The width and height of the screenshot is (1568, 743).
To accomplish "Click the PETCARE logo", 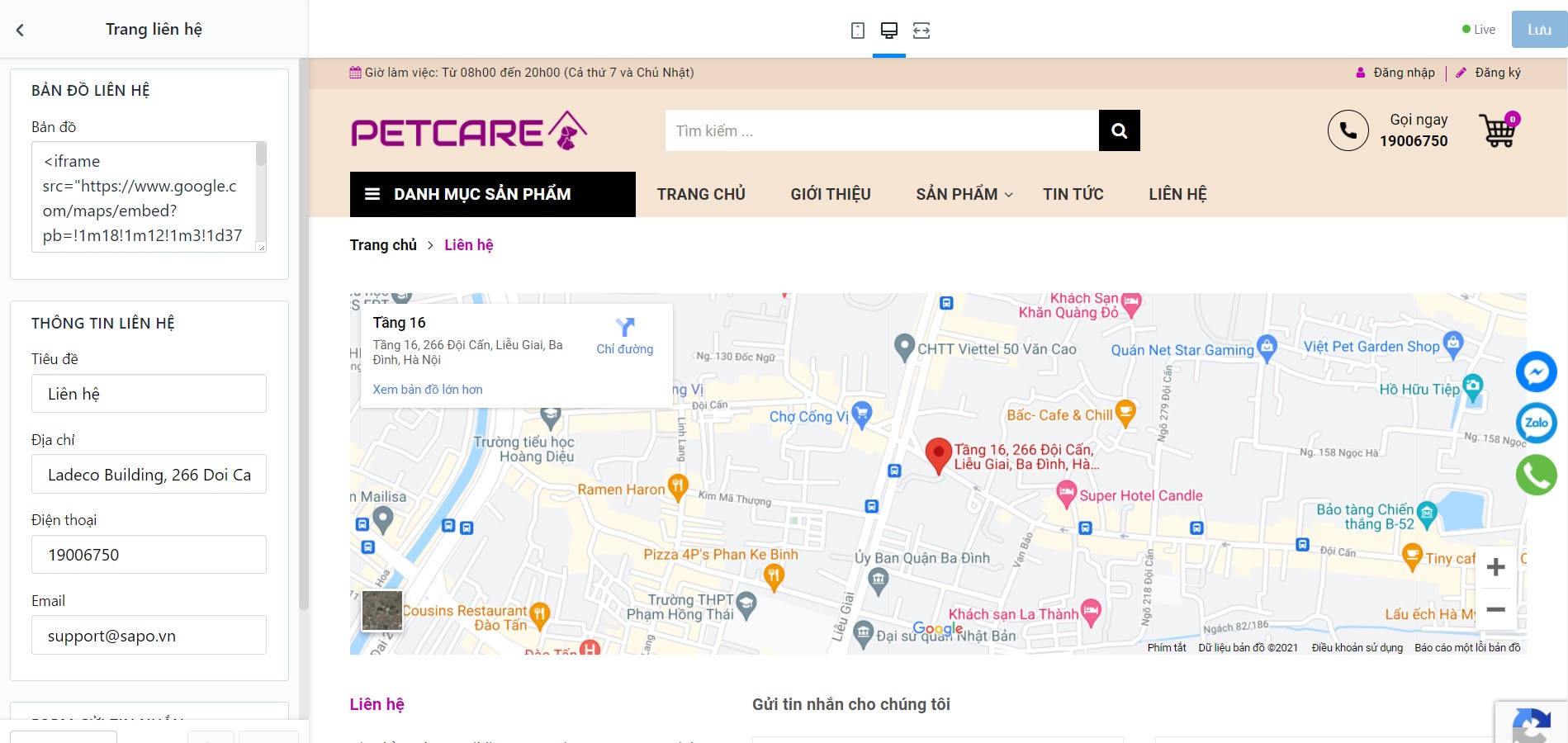I will [469, 130].
